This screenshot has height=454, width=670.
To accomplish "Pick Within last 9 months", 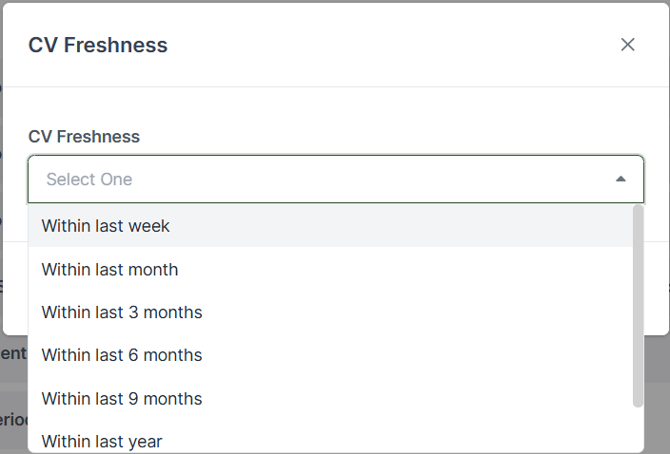I will coord(122,398).
